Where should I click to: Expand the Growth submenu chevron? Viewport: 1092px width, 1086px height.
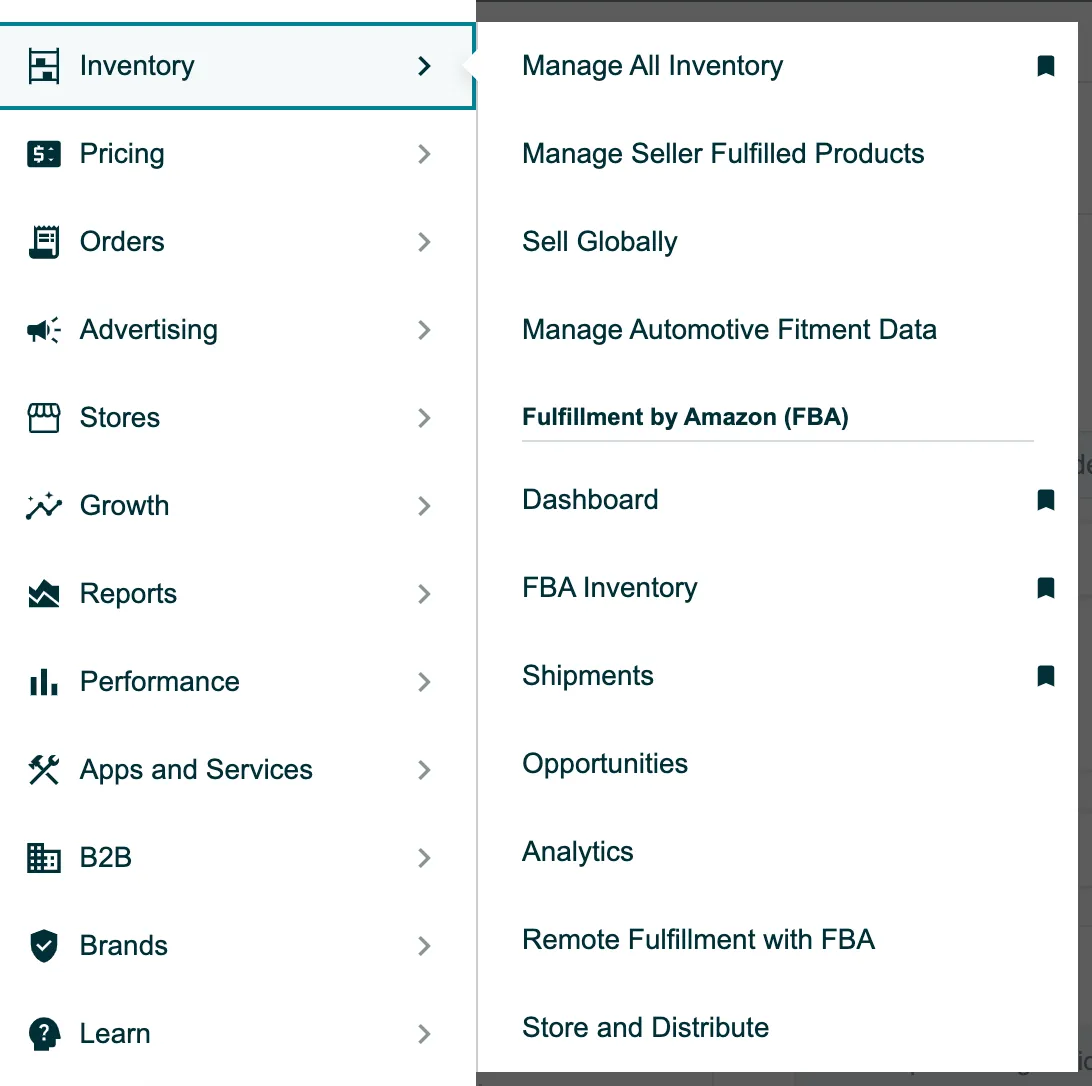point(424,506)
